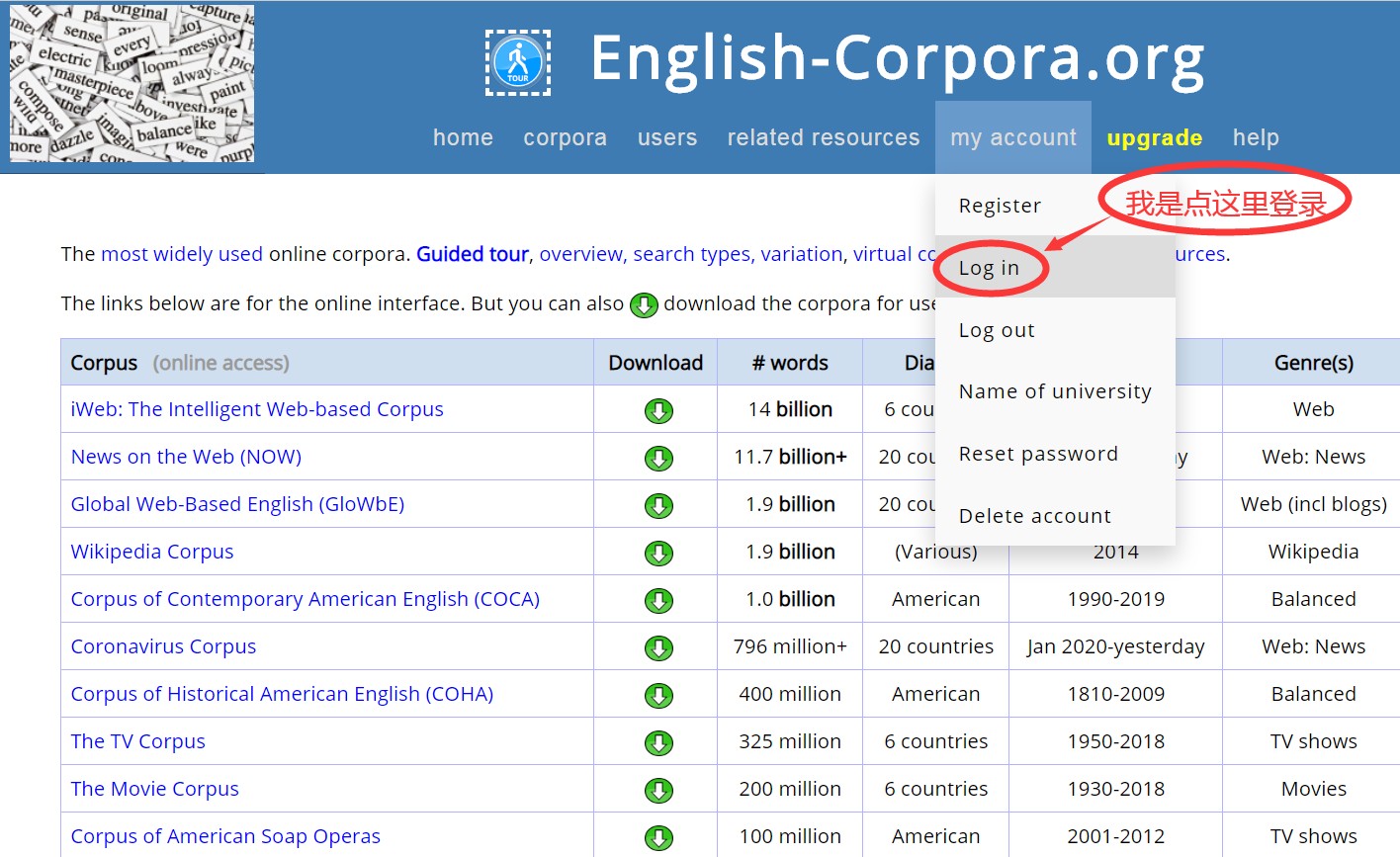Open the my account dropdown menu
Screen dimensions: 1400x857
(1012, 137)
